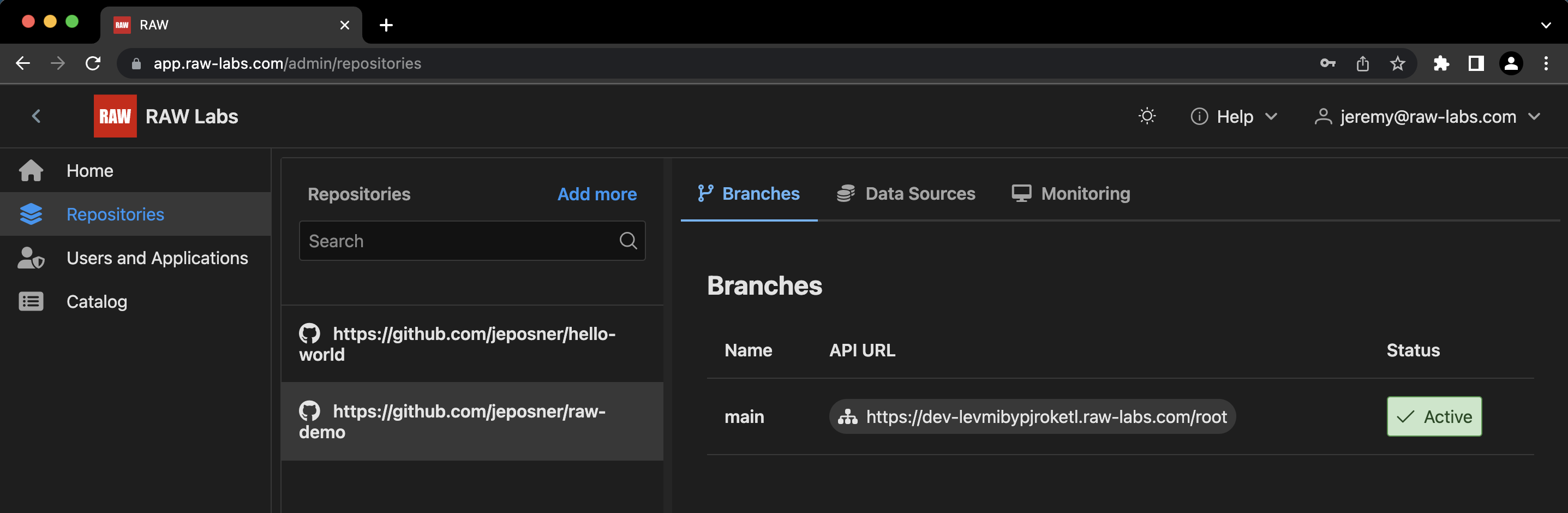Click the main branch API URL

point(1032,417)
